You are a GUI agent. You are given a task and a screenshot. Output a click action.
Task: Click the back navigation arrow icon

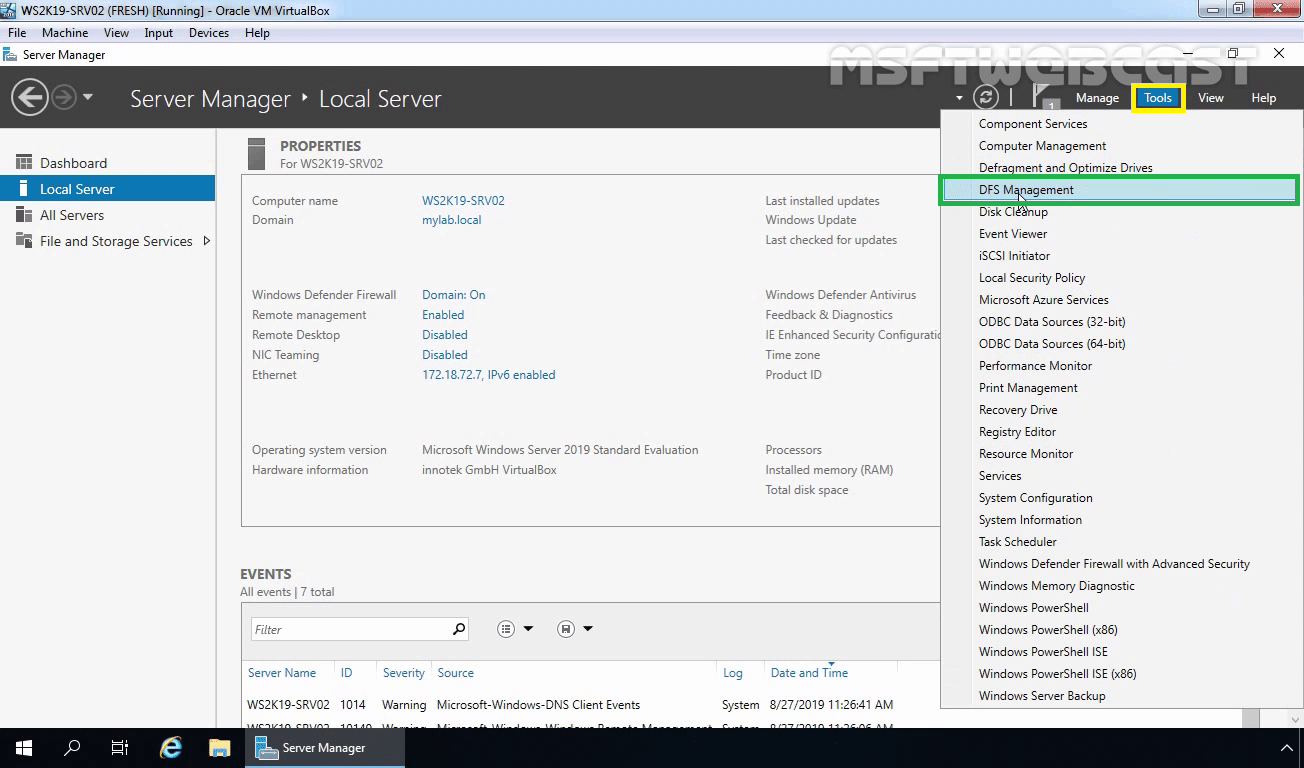click(29, 97)
